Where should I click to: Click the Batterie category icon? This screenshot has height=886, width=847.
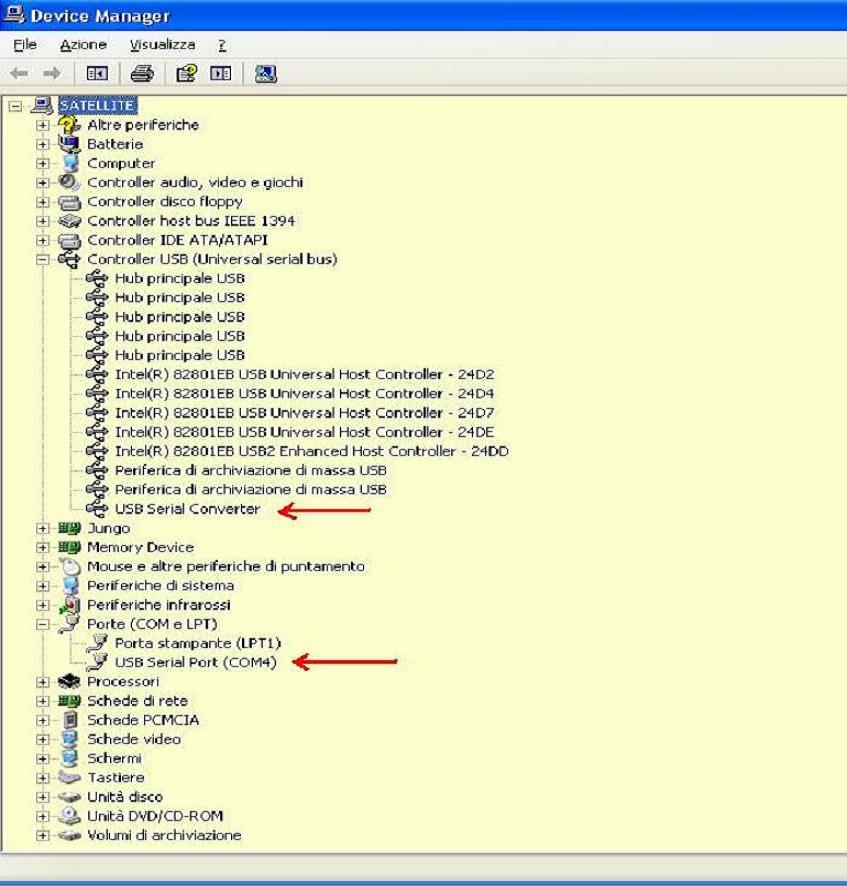pos(69,144)
